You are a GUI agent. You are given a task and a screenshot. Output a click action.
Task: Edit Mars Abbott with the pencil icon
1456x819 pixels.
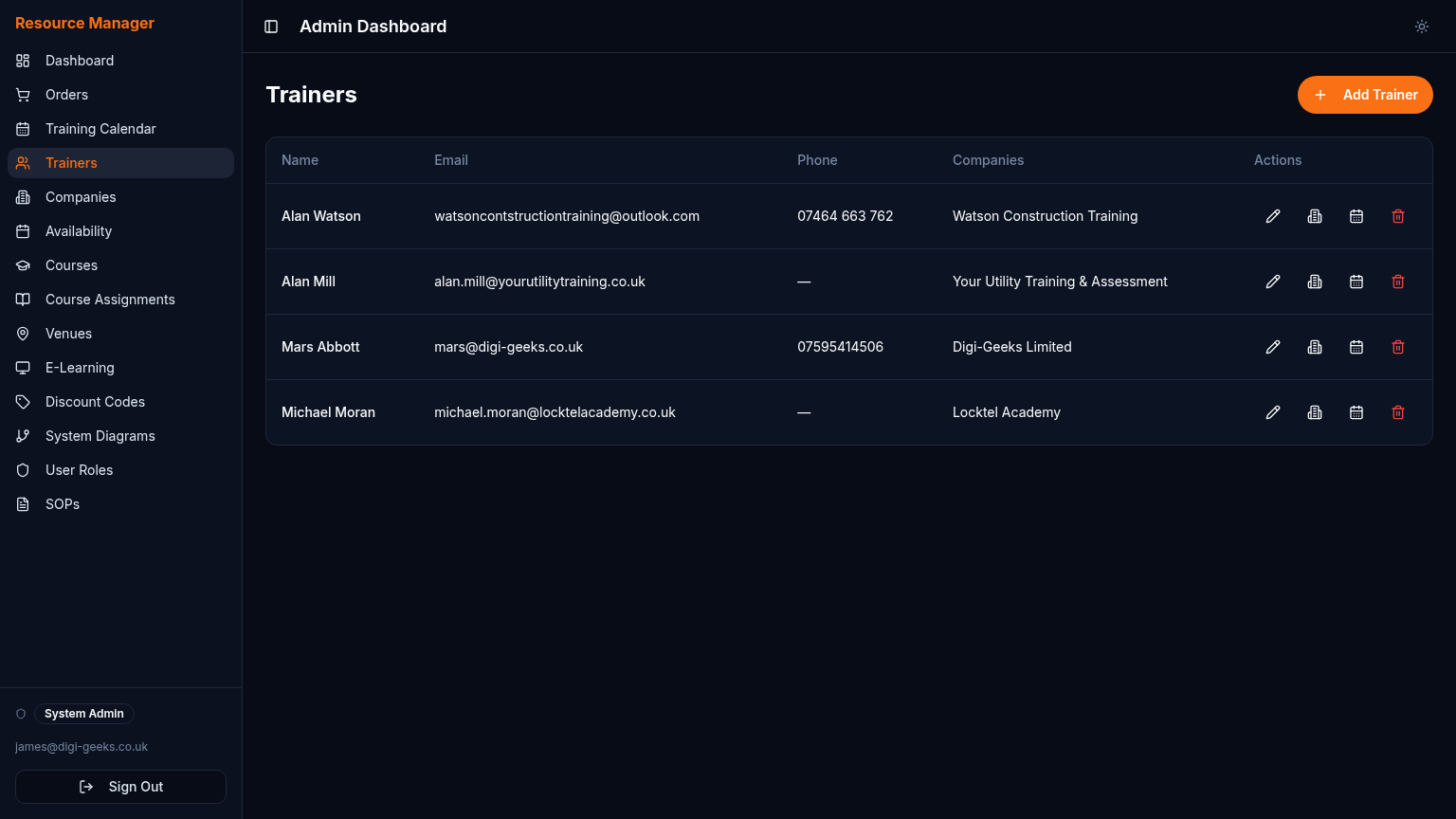tap(1273, 347)
